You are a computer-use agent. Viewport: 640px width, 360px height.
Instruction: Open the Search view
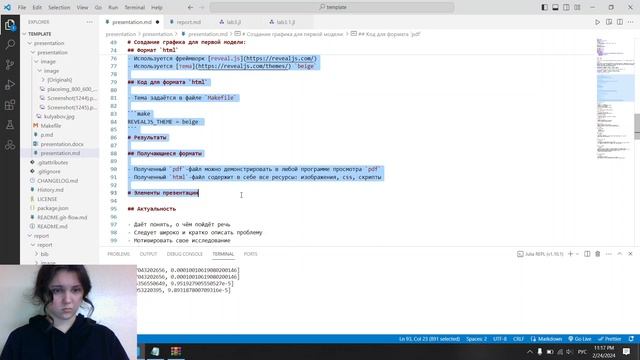(x=10, y=44)
